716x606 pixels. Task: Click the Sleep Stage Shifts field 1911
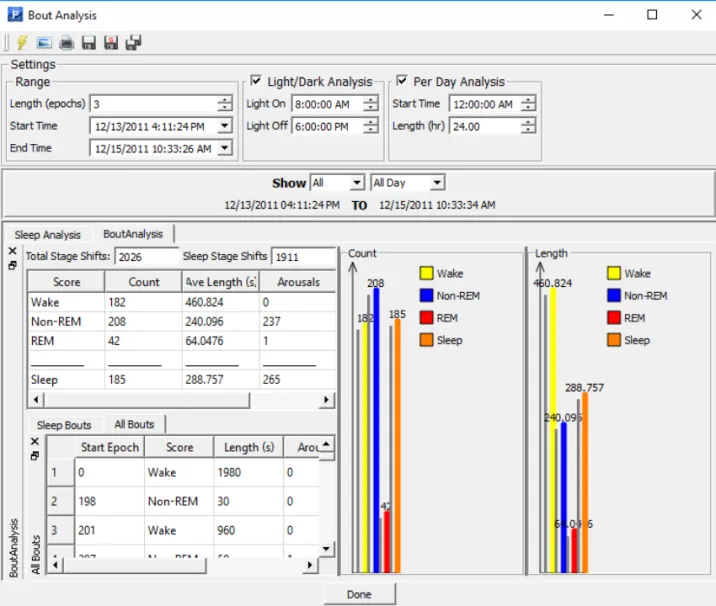click(304, 257)
